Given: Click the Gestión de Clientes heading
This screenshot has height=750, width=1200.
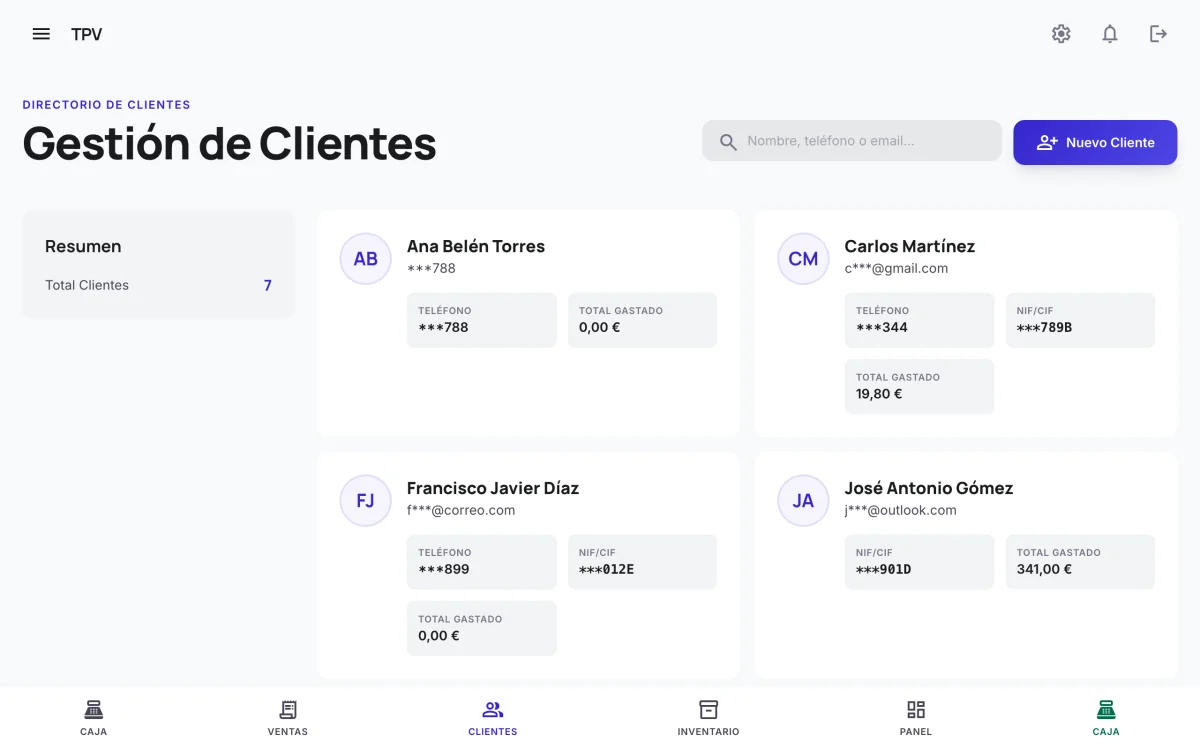Looking at the screenshot, I should pyautogui.click(x=229, y=143).
